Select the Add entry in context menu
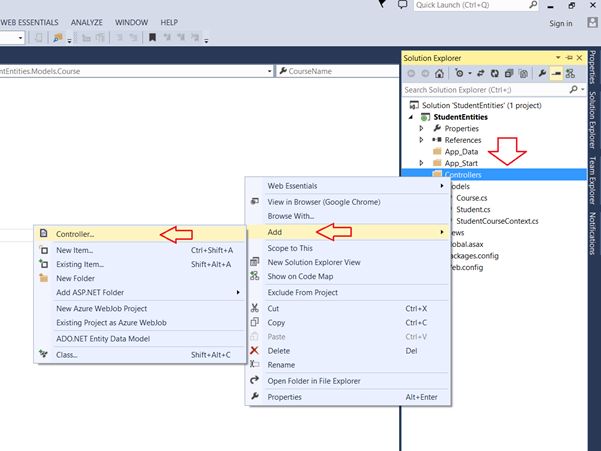 pyautogui.click(x=348, y=232)
